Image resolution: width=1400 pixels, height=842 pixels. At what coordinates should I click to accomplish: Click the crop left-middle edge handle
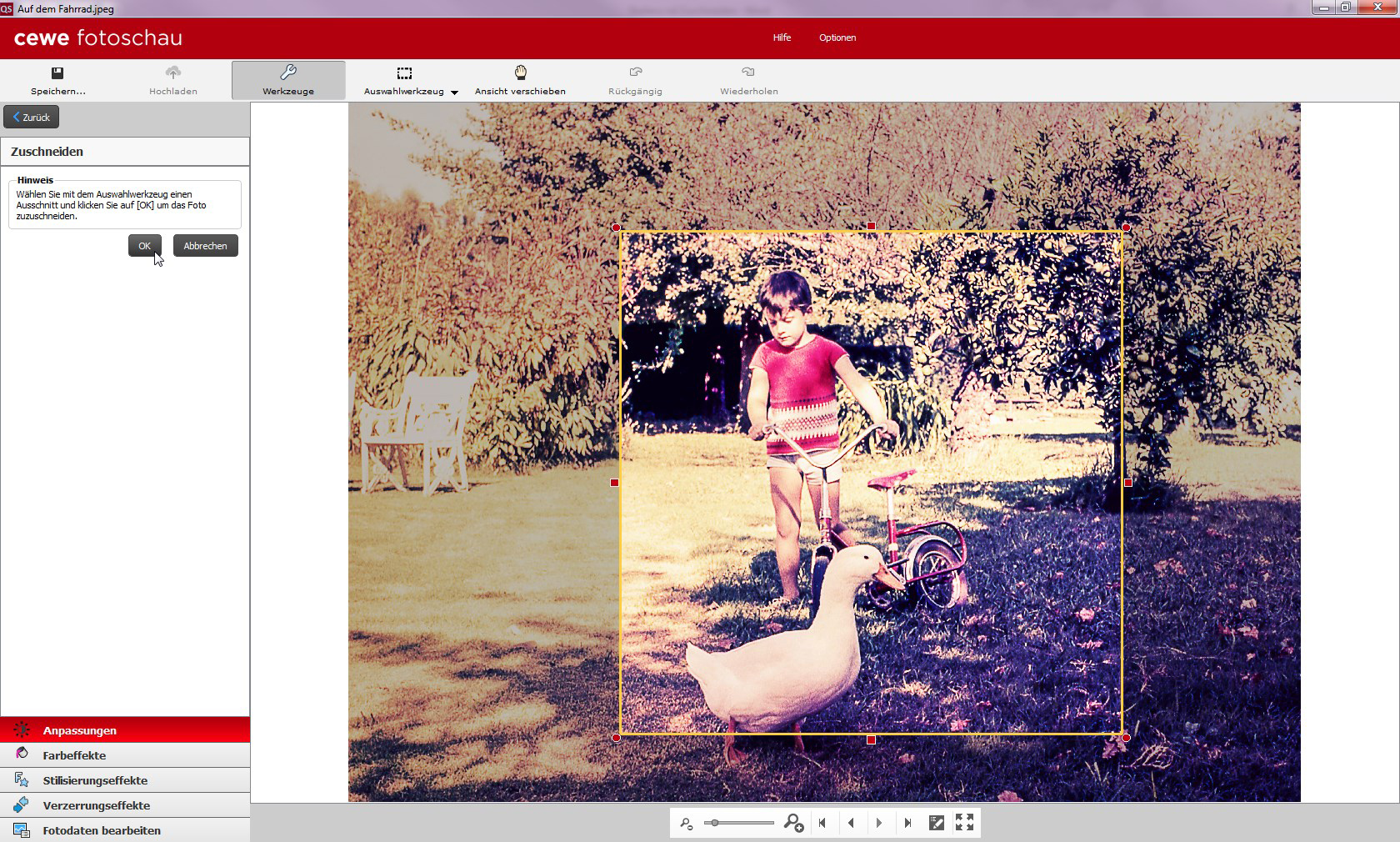(614, 483)
